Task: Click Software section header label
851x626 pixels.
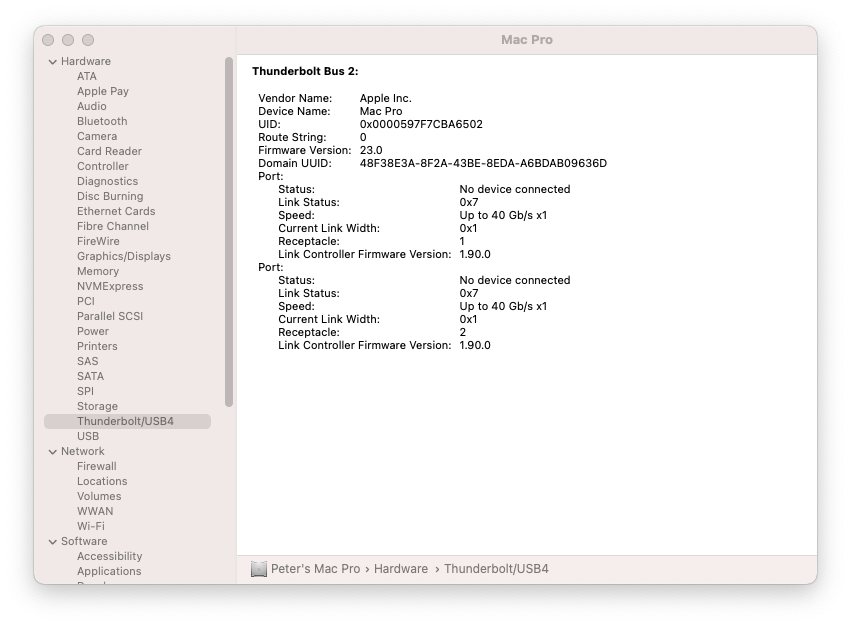Action: point(84,541)
